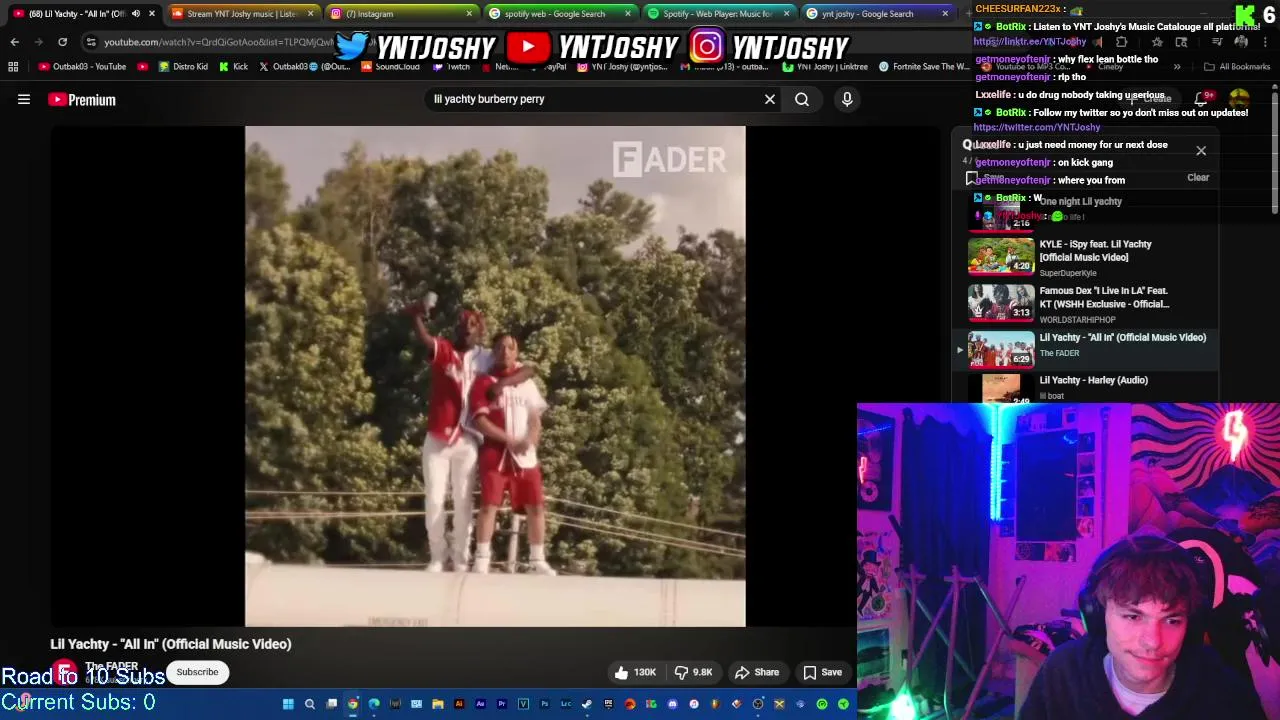Viewport: 1280px width, 720px height.
Task: Open Microsoft Edge from the taskbar
Action: click(x=374, y=704)
